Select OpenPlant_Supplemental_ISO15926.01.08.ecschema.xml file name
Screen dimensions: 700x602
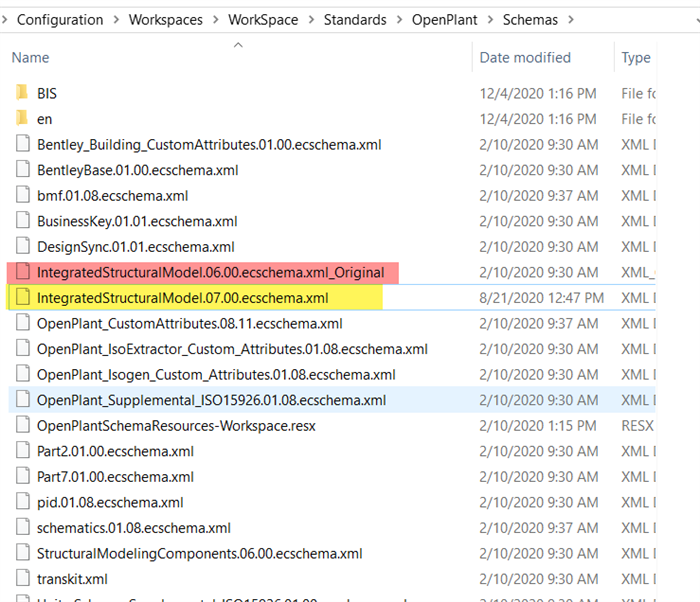point(212,400)
